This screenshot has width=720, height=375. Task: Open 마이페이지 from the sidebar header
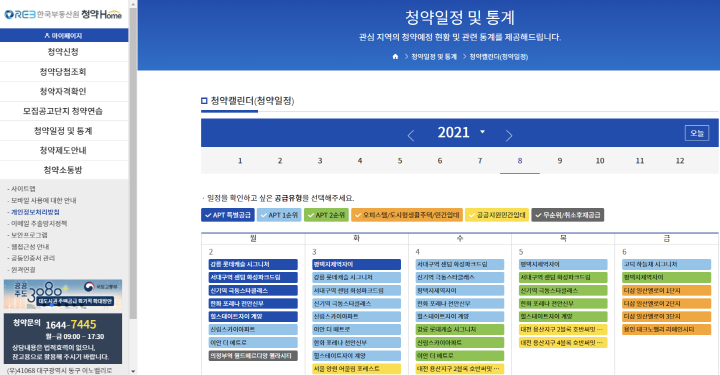63,35
